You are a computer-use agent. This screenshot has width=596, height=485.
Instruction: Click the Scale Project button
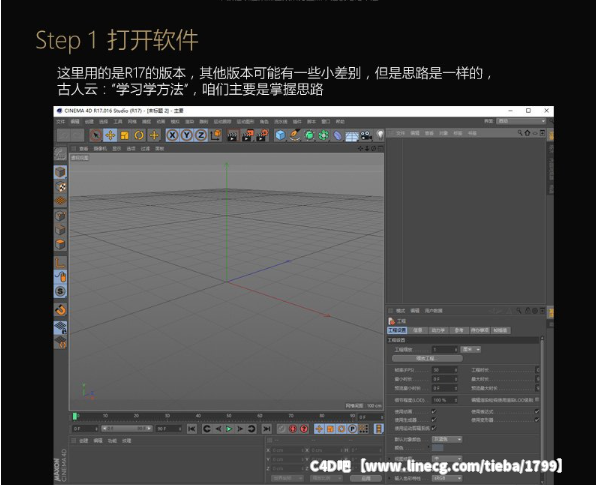coord(427,358)
